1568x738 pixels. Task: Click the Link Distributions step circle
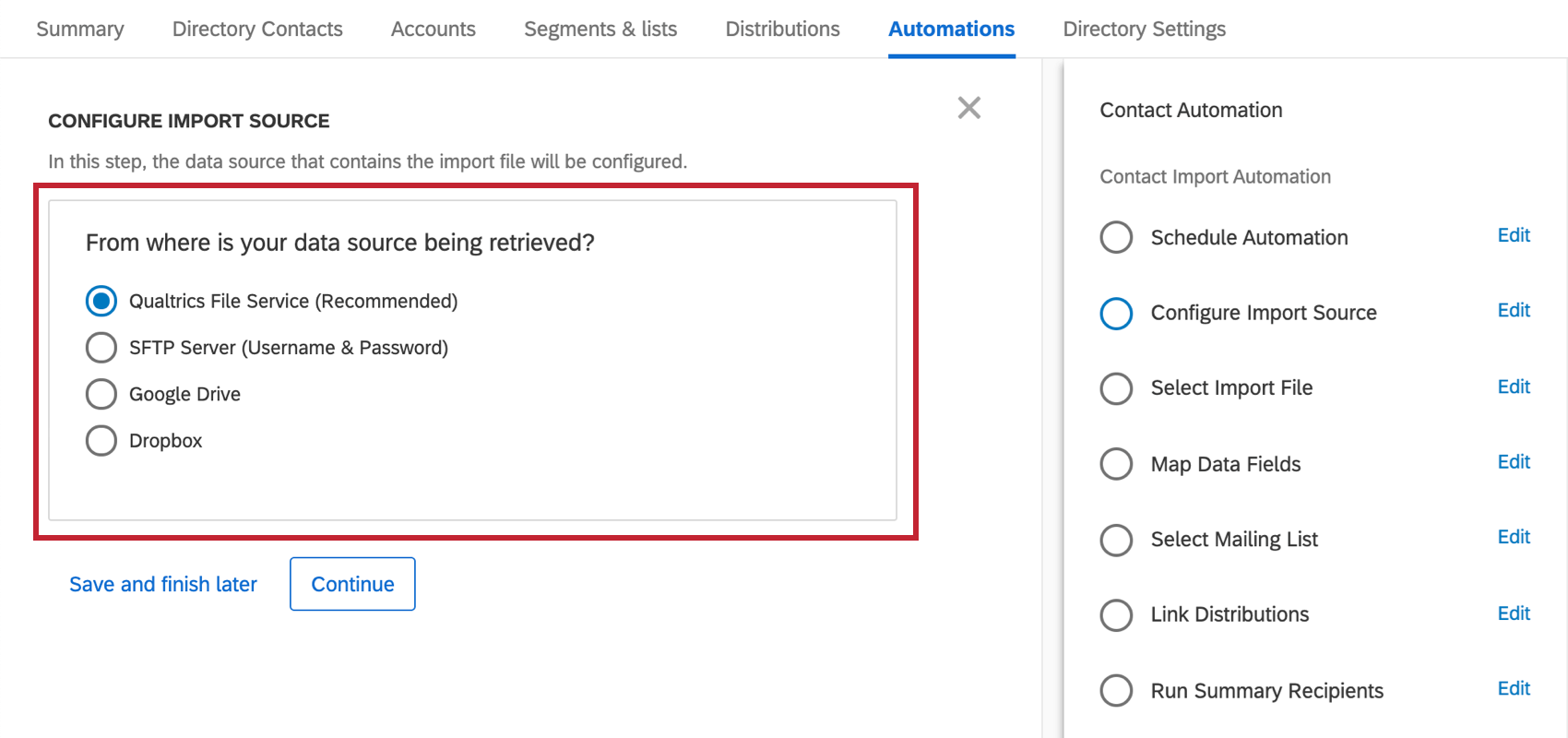pyautogui.click(x=1116, y=615)
